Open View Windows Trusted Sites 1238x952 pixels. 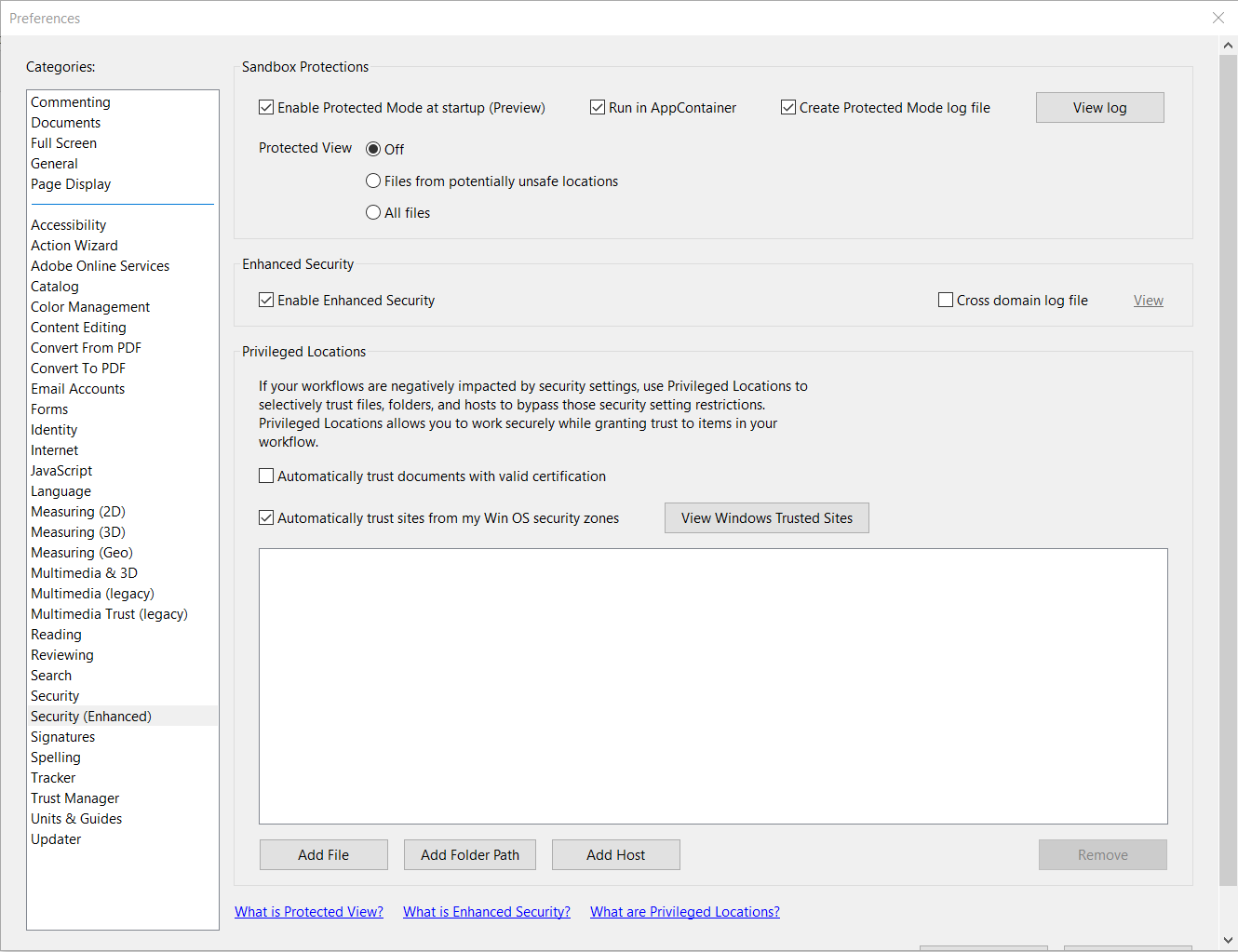click(x=766, y=517)
